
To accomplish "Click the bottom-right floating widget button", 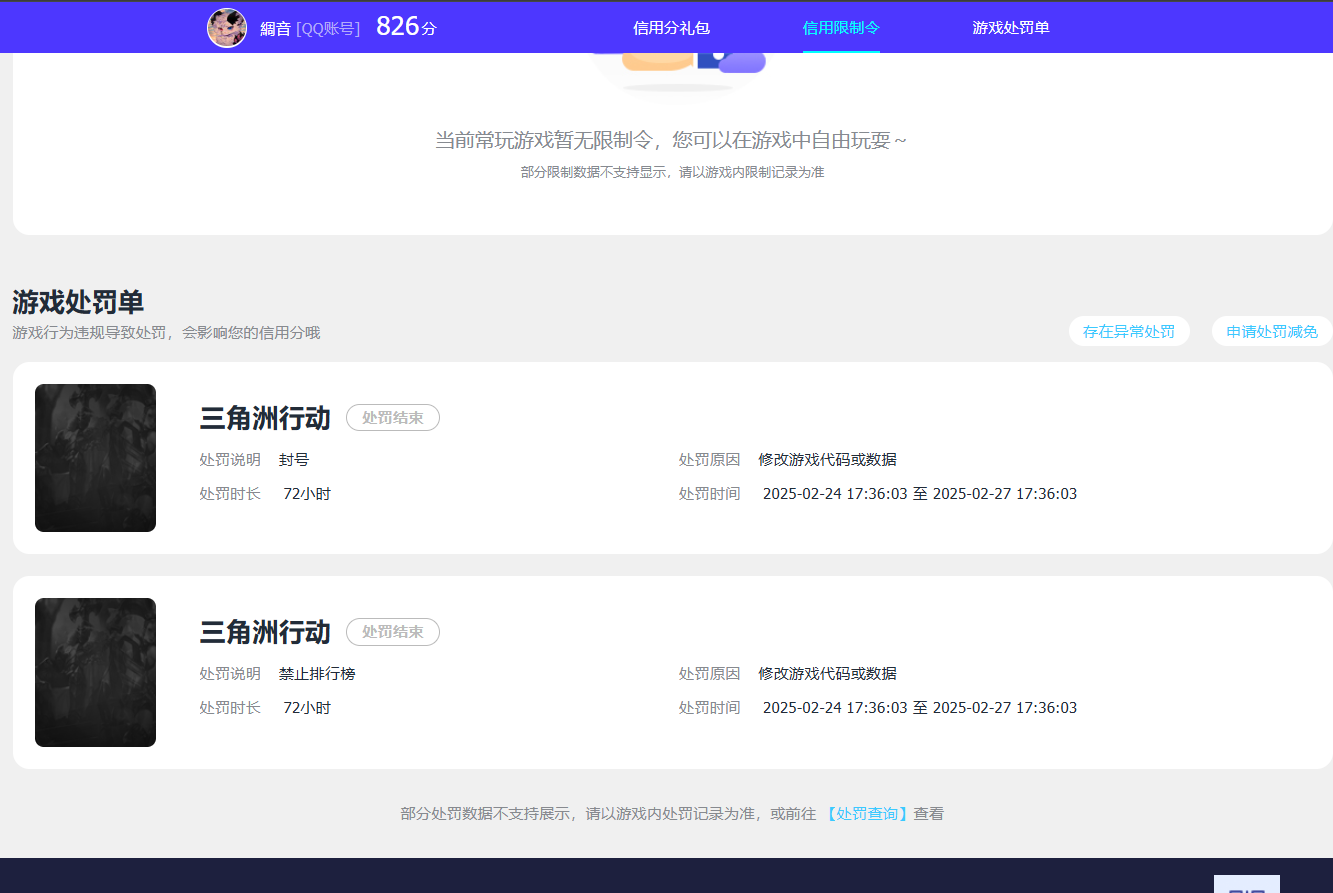I will click(1247, 884).
